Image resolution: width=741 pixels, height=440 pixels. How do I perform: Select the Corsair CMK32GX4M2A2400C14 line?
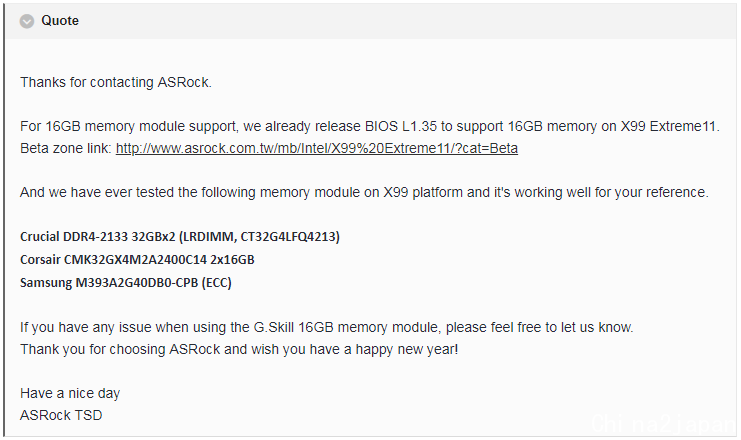[x=137, y=260]
